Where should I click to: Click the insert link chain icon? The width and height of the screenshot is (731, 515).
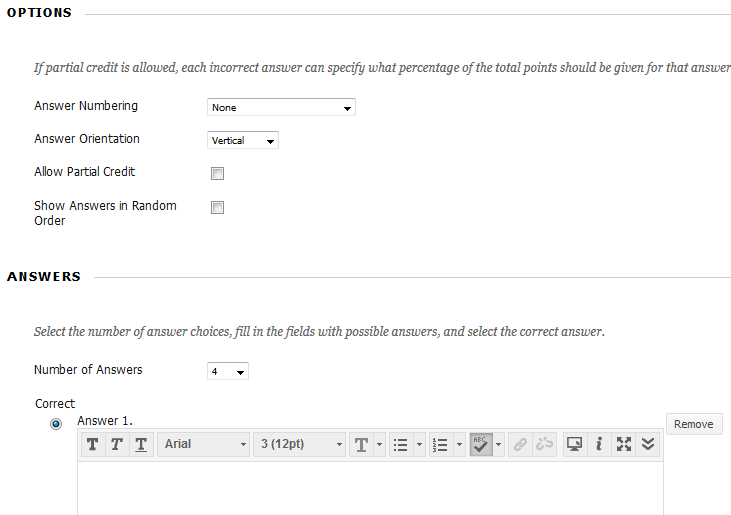point(520,444)
